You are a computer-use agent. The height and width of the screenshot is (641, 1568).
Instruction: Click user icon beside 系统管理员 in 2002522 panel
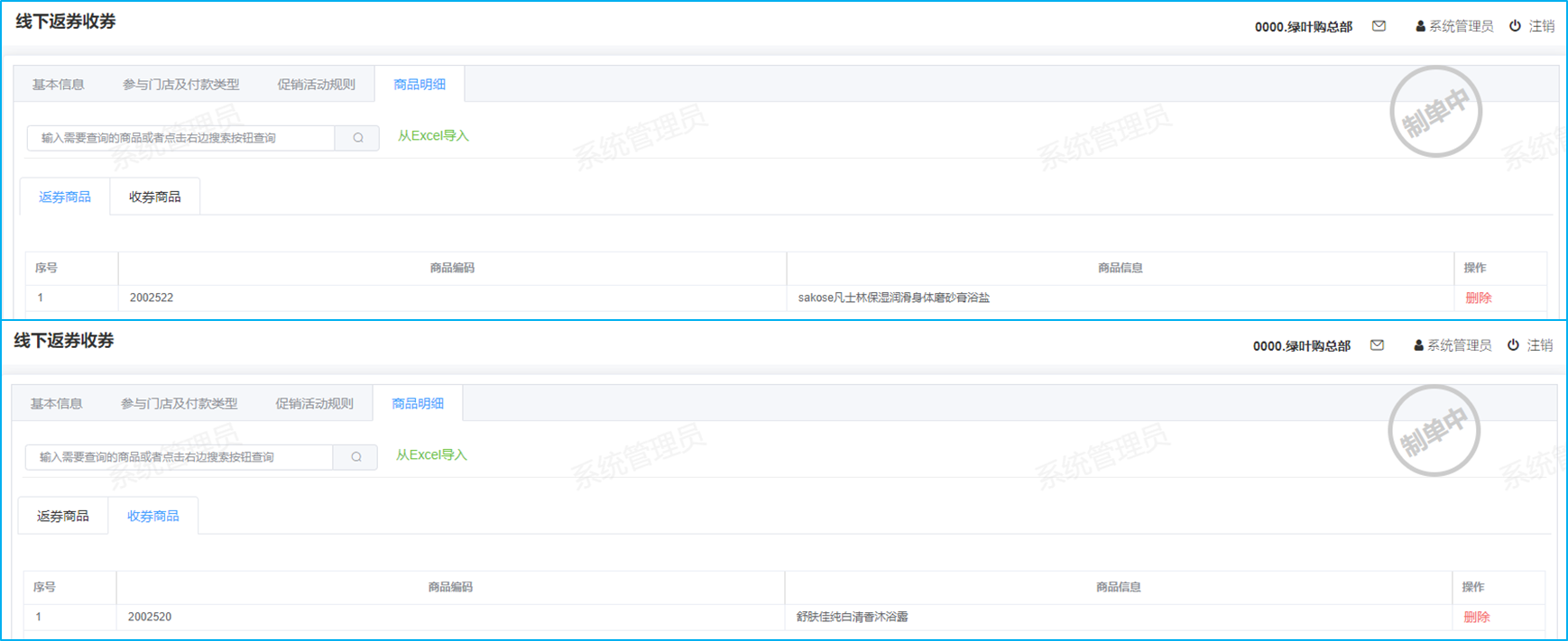coord(1420,26)
